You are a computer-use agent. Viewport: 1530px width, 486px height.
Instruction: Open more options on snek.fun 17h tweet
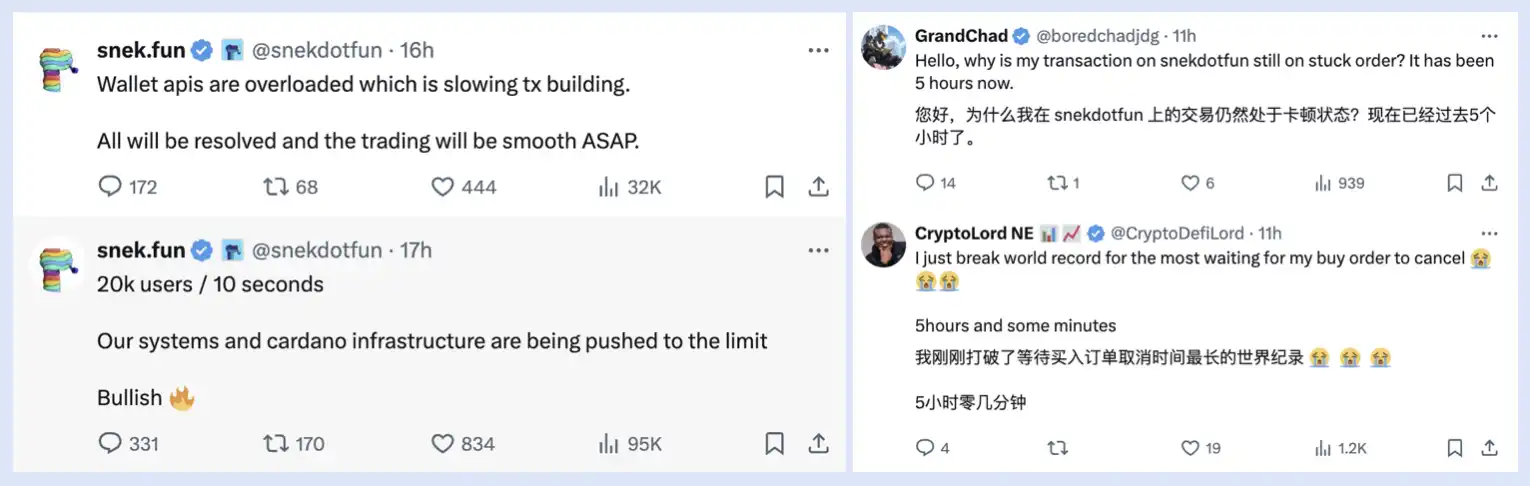pos(818,250)
